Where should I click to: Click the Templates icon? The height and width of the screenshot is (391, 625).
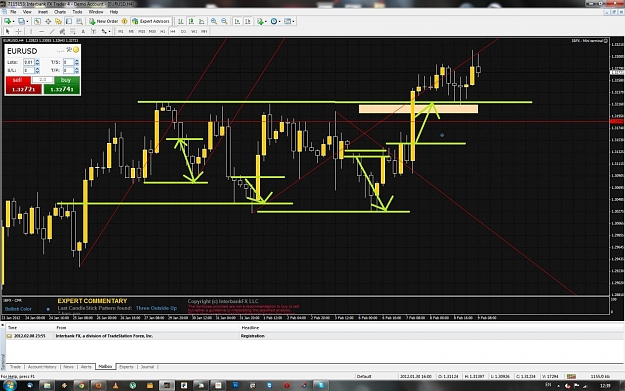coord(287,21)
